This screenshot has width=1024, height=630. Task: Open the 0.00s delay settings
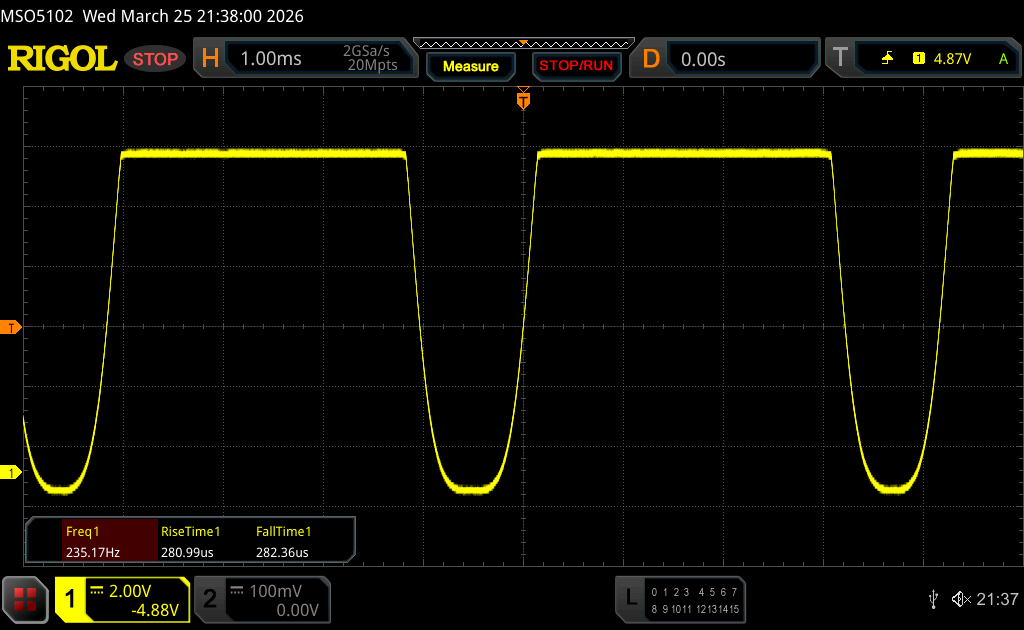740,59
